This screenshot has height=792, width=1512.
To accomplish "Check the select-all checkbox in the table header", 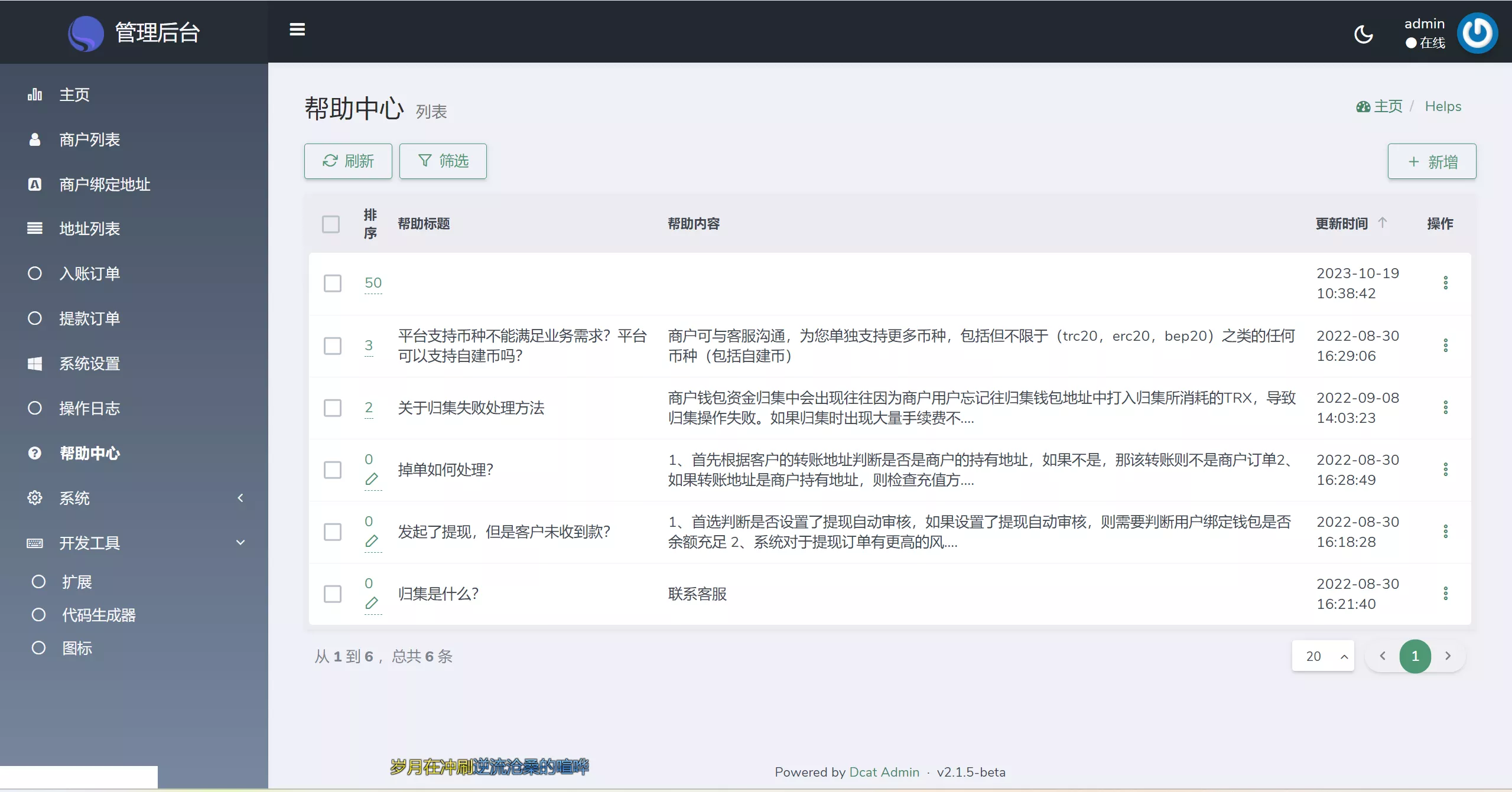I will click(331, 224).
